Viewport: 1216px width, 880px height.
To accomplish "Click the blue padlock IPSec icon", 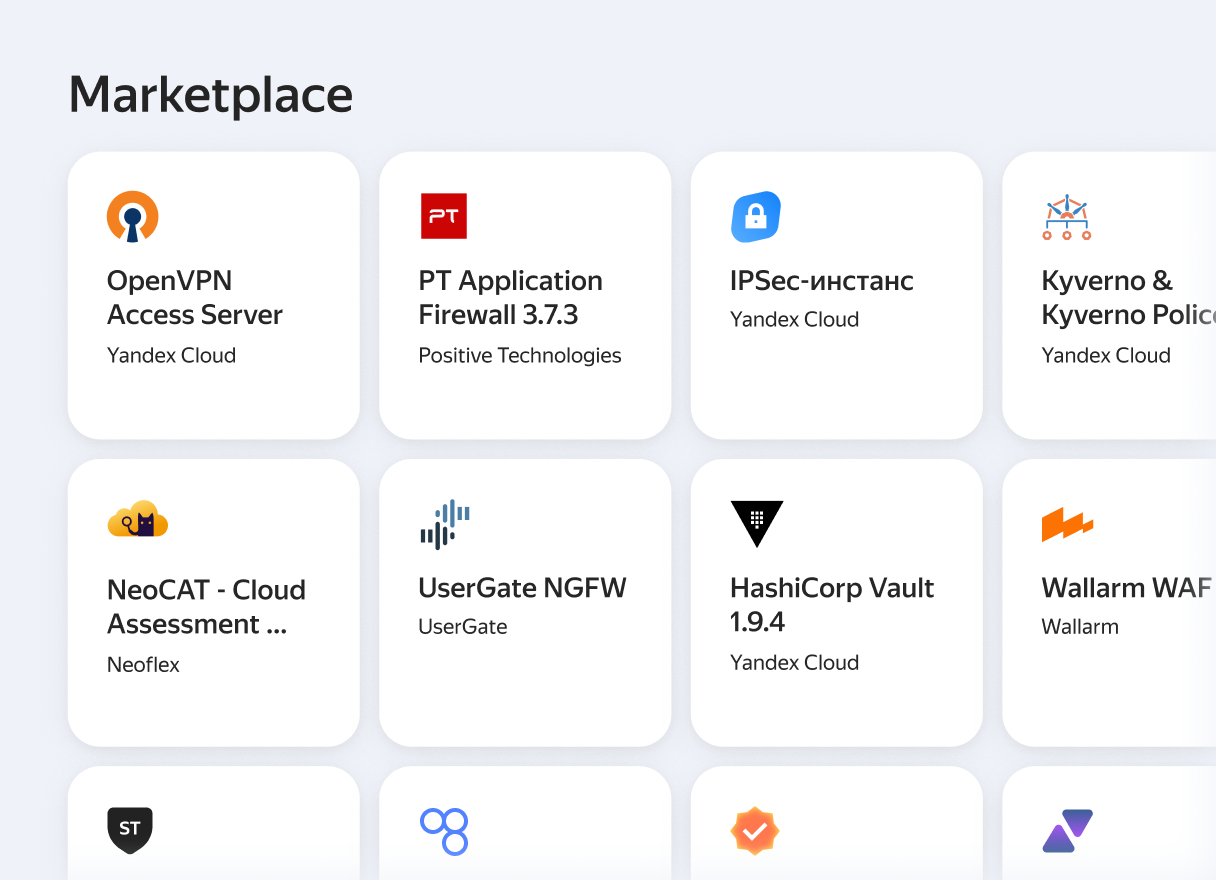I will point(756,216).
